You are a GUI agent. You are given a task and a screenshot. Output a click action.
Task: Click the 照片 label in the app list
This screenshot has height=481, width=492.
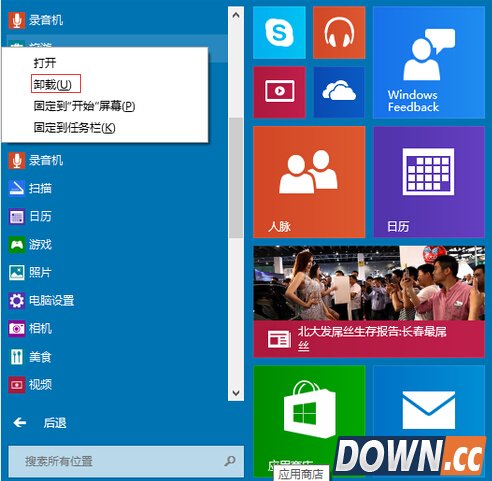40,273
